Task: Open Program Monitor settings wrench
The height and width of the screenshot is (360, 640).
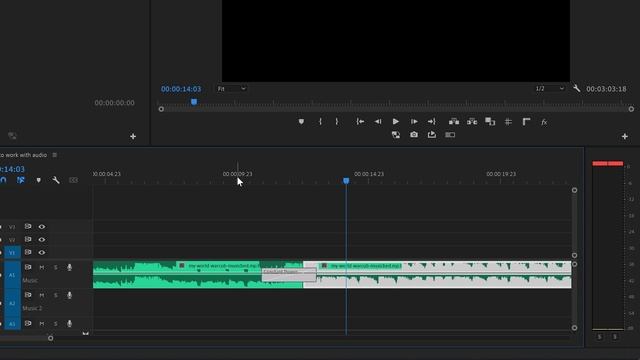Action: pos(576,88)
